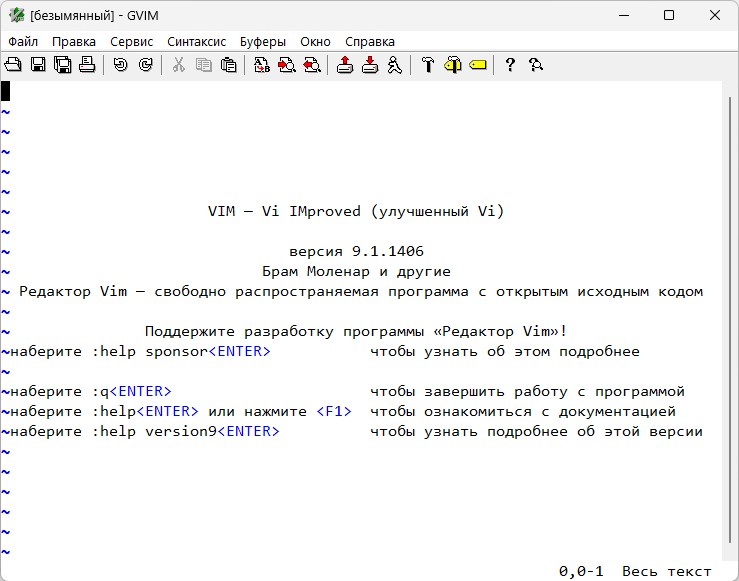The image size is (739, 581).
Task: Click the Open file toolbar icon
Action: tap(13, 65)
